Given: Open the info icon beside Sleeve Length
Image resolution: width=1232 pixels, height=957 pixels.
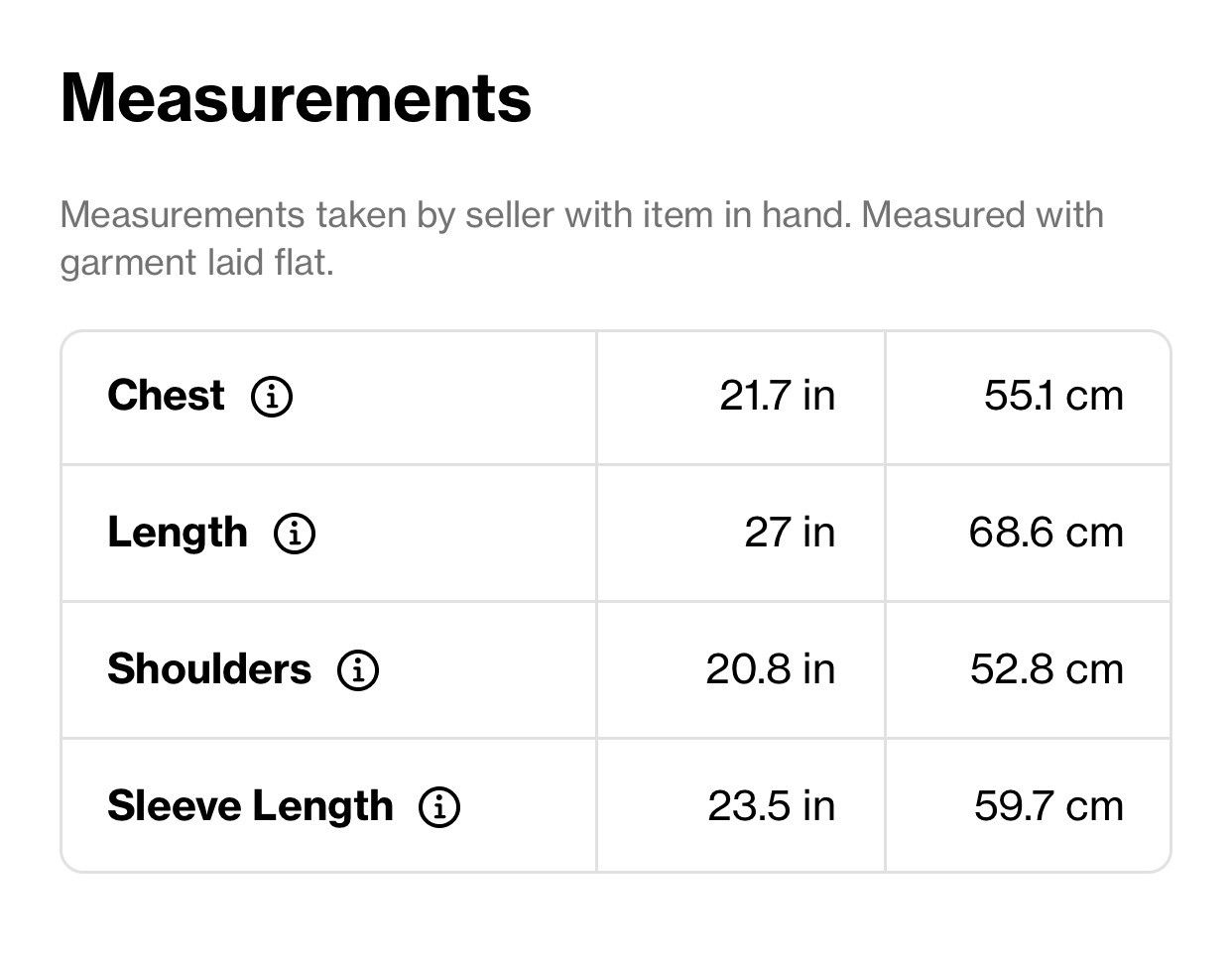Looking at the screenshot, I should 439,806.
